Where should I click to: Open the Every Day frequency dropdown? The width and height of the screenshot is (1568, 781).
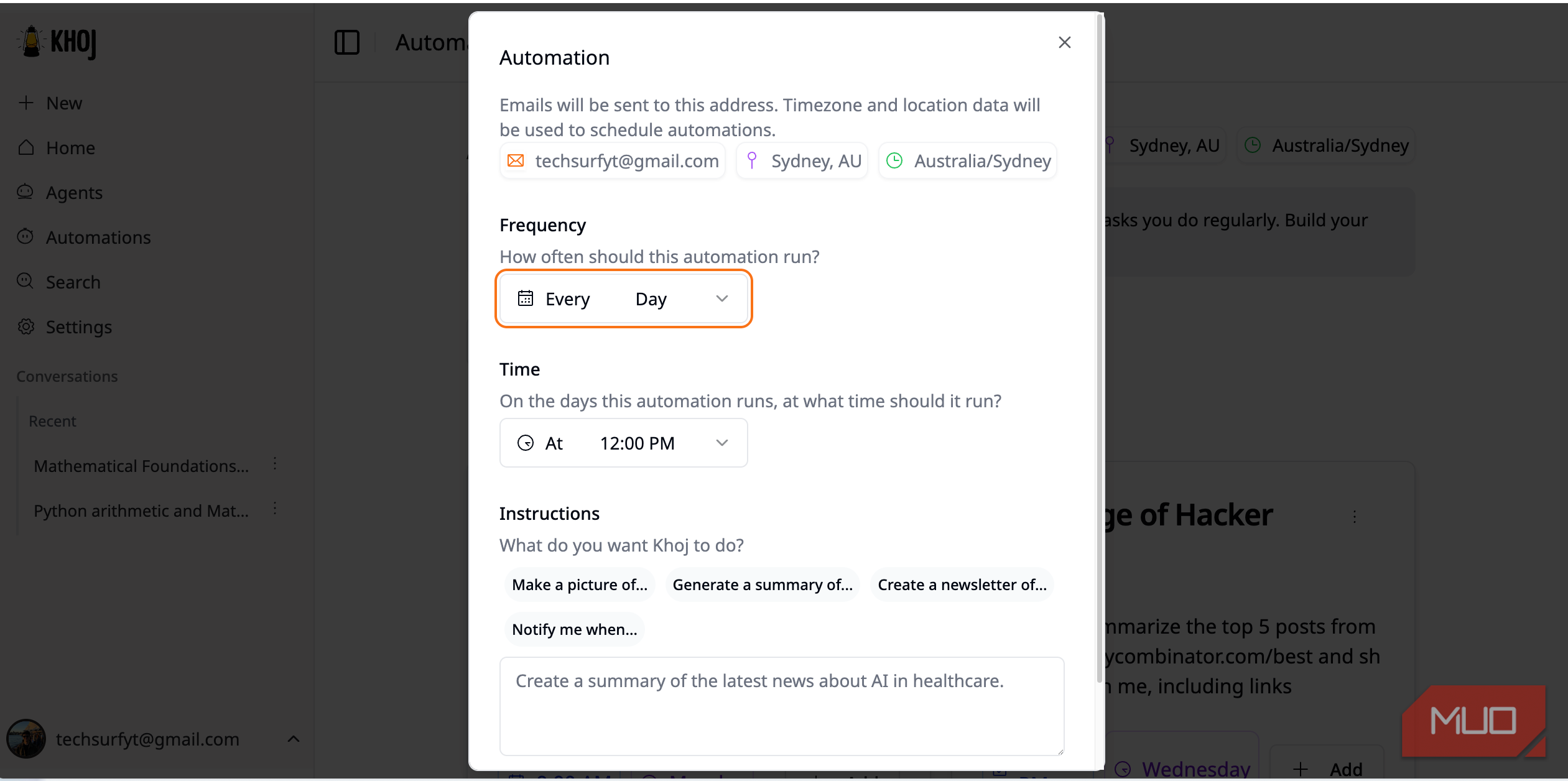(x=624, y=299)
